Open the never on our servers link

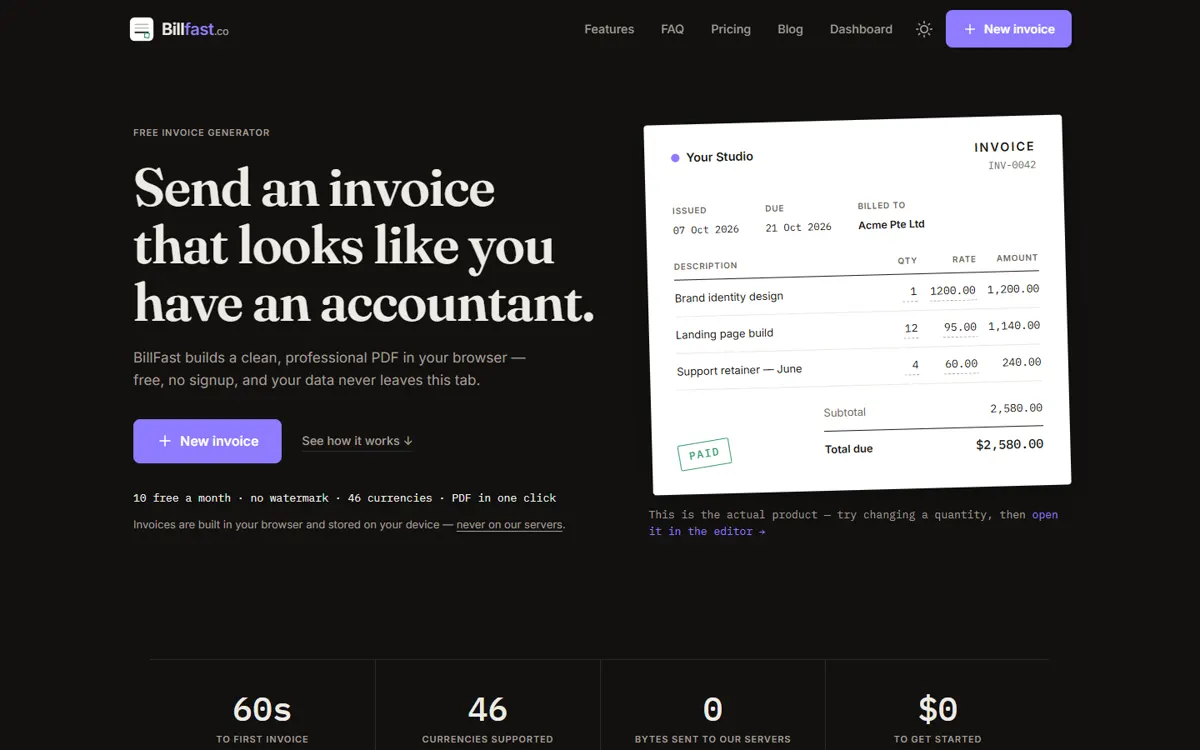(509, 525)
